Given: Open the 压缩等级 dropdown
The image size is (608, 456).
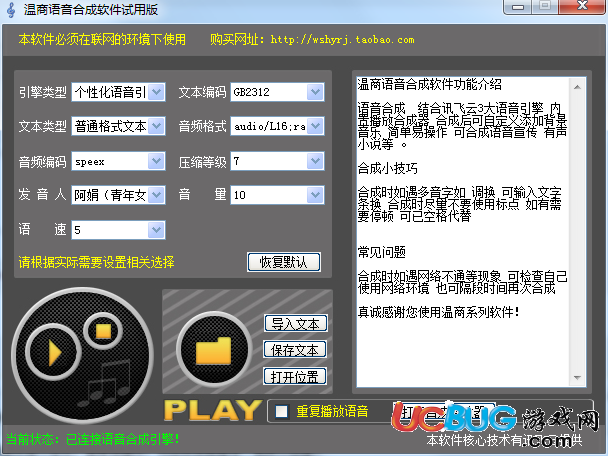Looking at the screenshot, I should click(315, 161).
